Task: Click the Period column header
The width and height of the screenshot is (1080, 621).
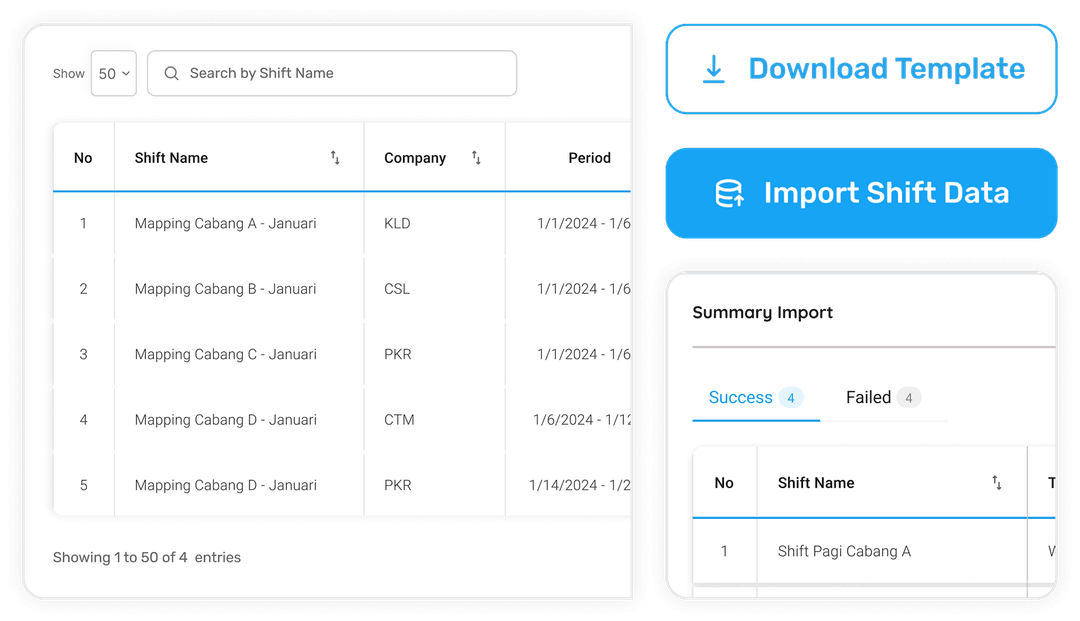Action: [589, 158]
